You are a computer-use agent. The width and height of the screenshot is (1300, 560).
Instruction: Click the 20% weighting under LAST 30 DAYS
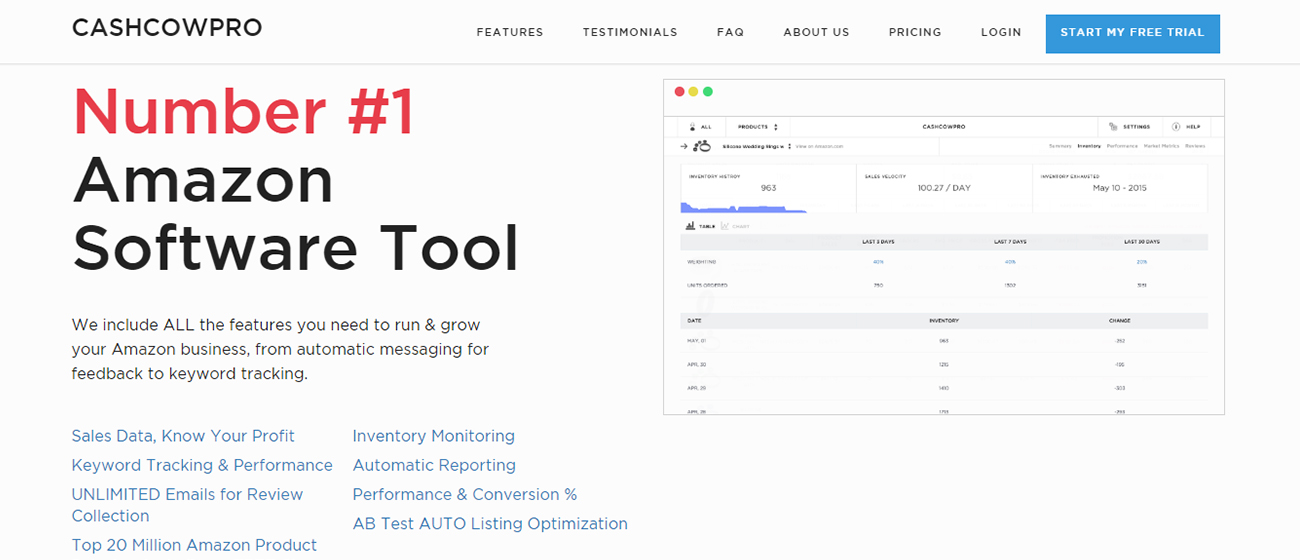[x=1142, y=262]
